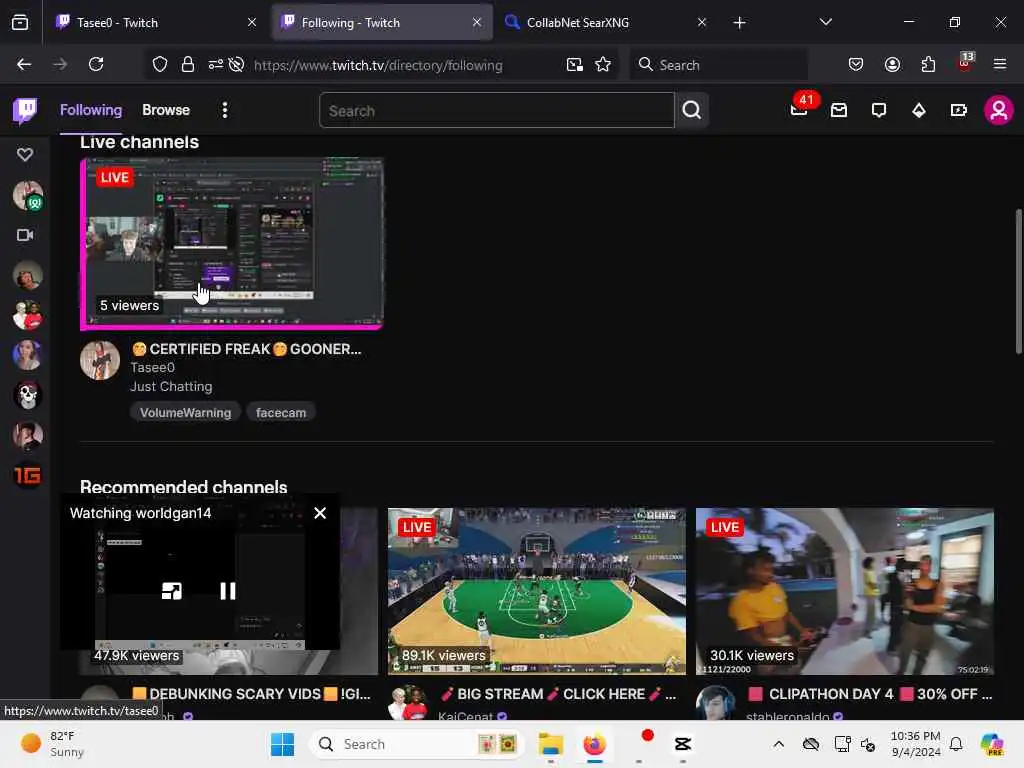Go back to the previous page
Image resolution: width=1024 pixels, height=768 pixels.
(x=24, y=64)
